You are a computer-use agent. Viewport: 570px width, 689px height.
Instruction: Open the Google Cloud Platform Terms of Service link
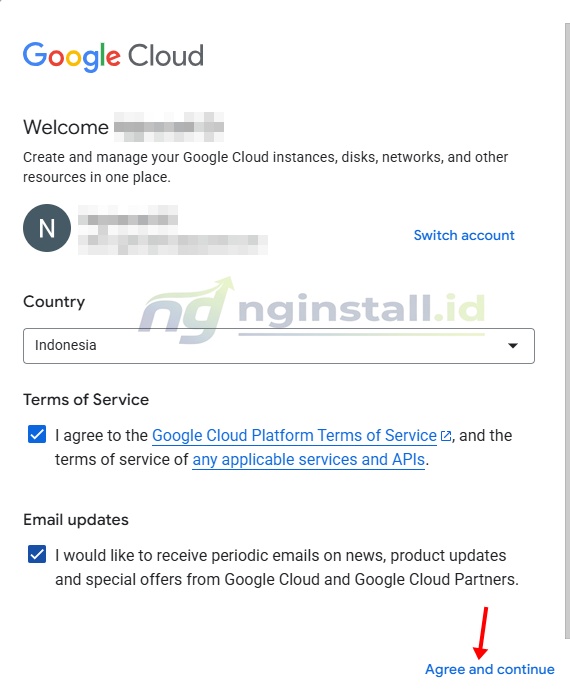(x=294, y=436)
